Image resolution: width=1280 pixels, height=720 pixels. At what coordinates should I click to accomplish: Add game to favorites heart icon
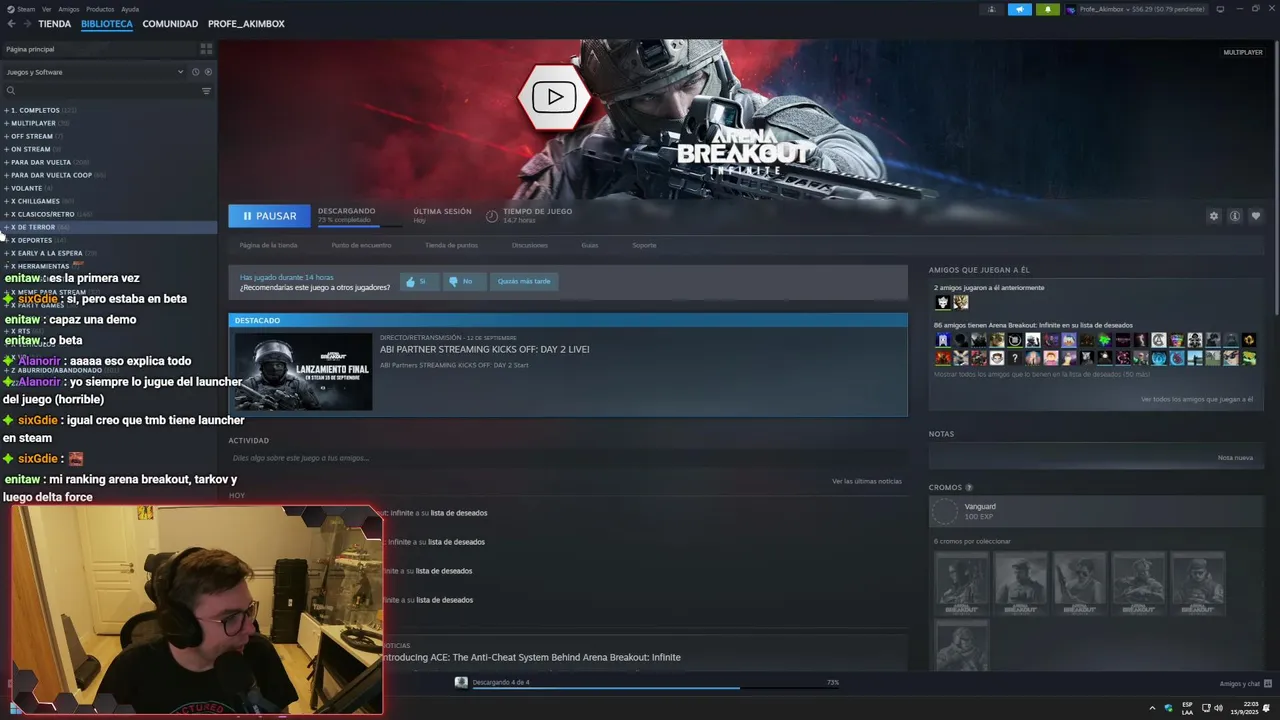(x=1256, y=216)
